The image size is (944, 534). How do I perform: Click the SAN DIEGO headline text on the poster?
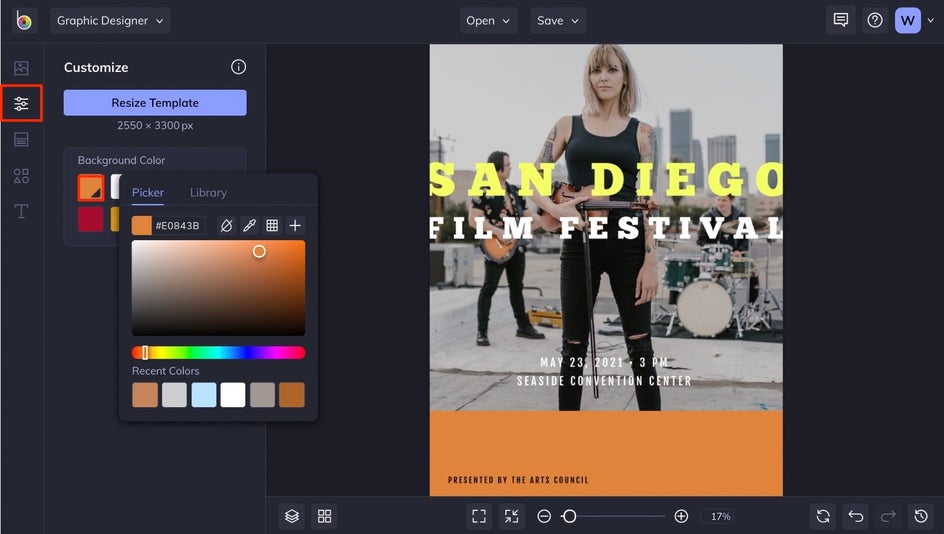(606, 179)
